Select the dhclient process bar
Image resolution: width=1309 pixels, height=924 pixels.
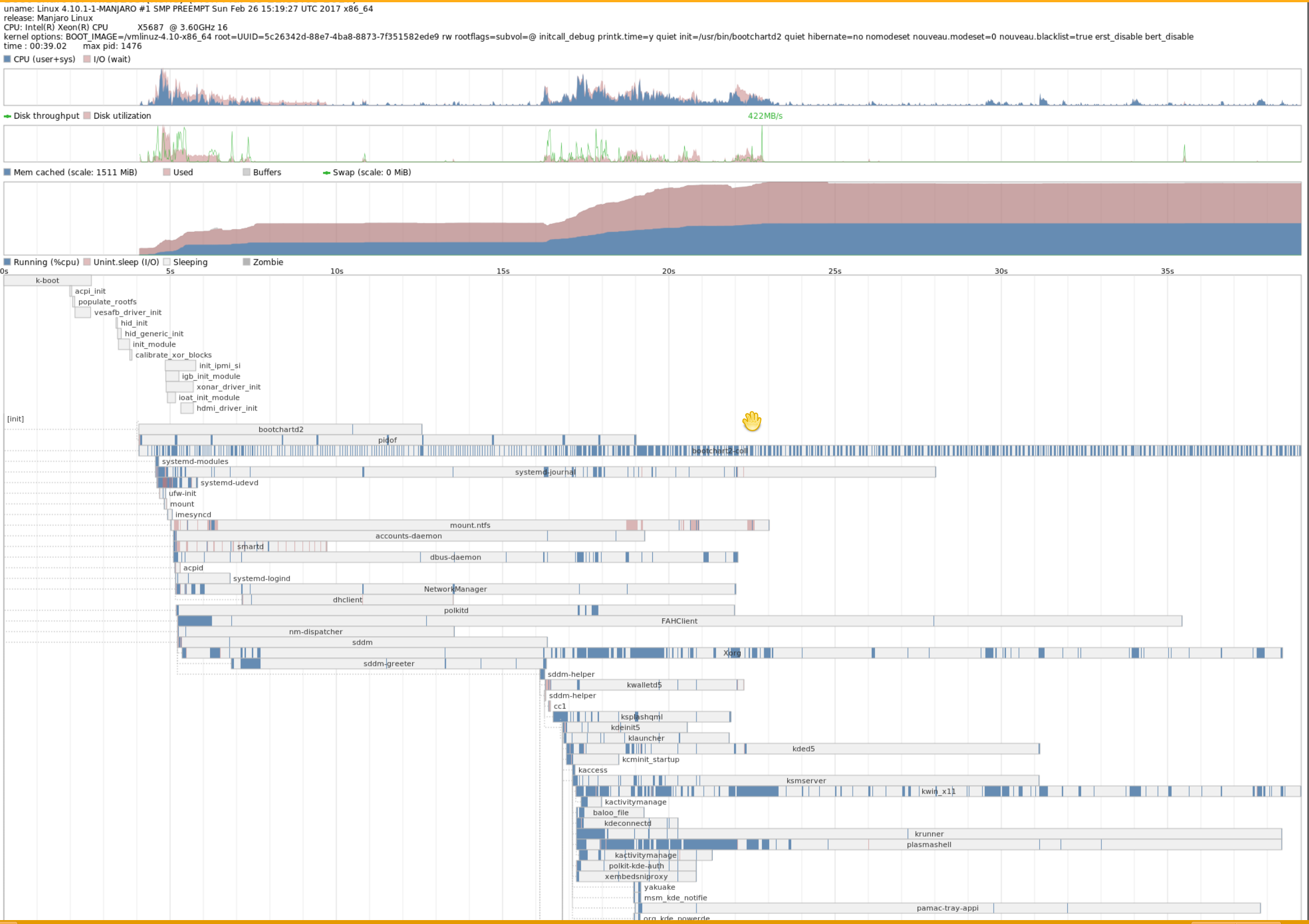pos(348,600)
